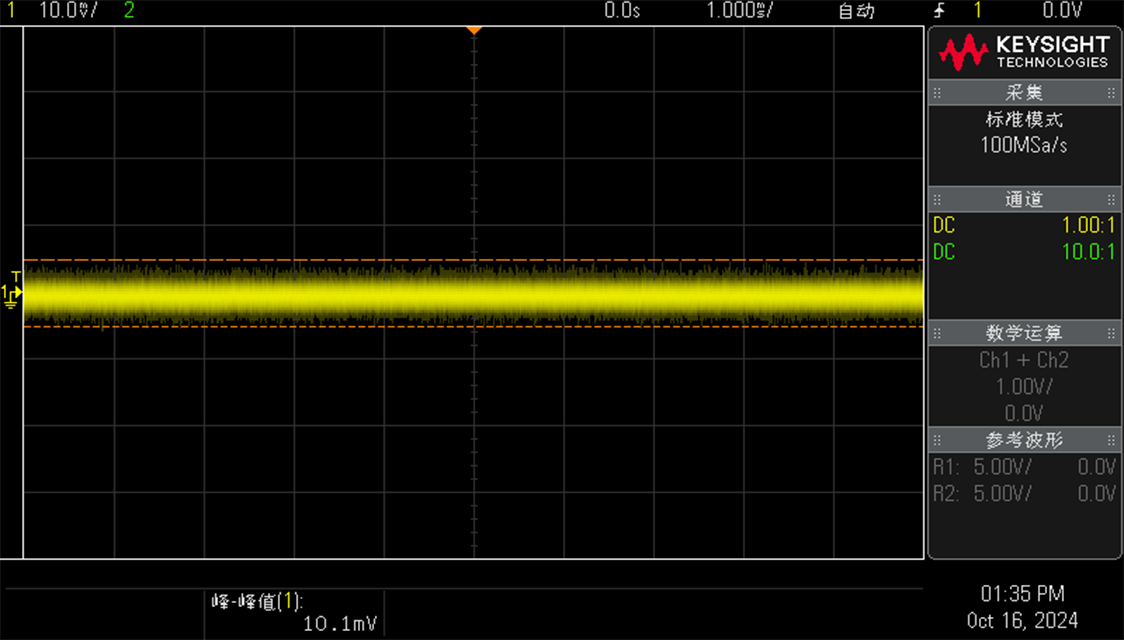Click the 标准模式 acquisition mode text
The height and width of the screenshot is (640, 1124).
(x=1024, y=119)
